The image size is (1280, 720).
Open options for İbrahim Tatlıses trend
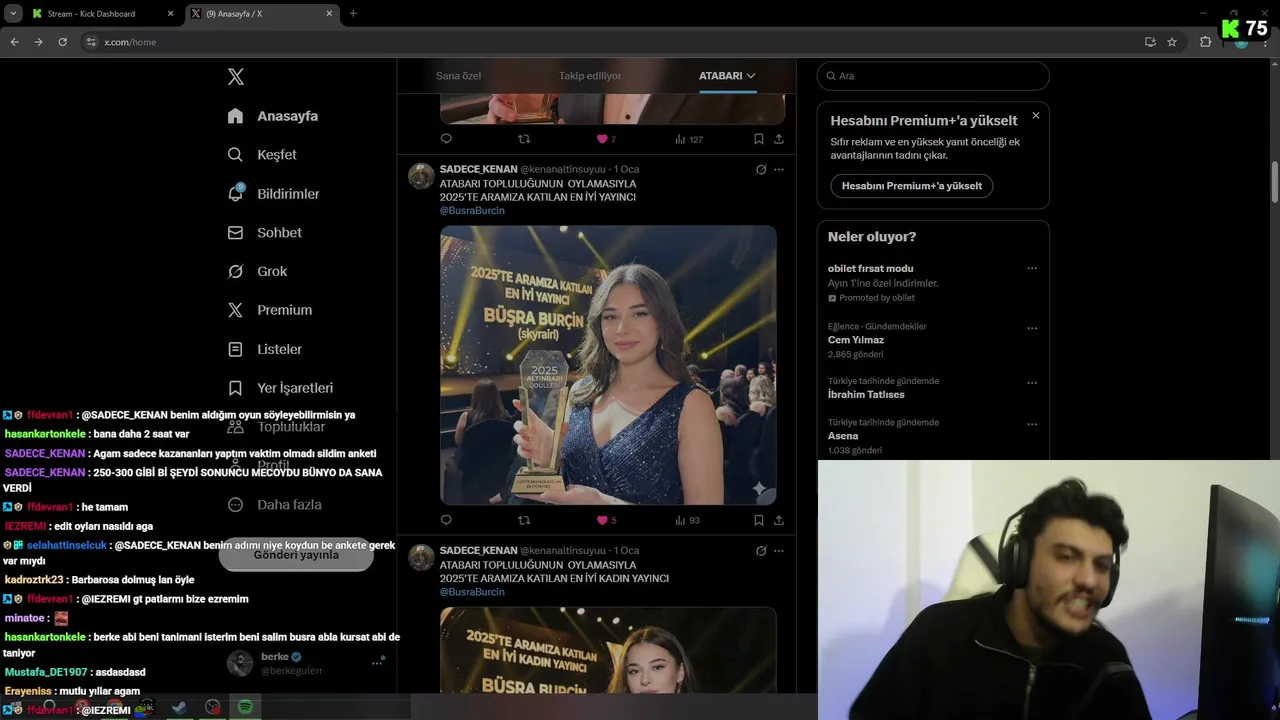[1032, 383]
